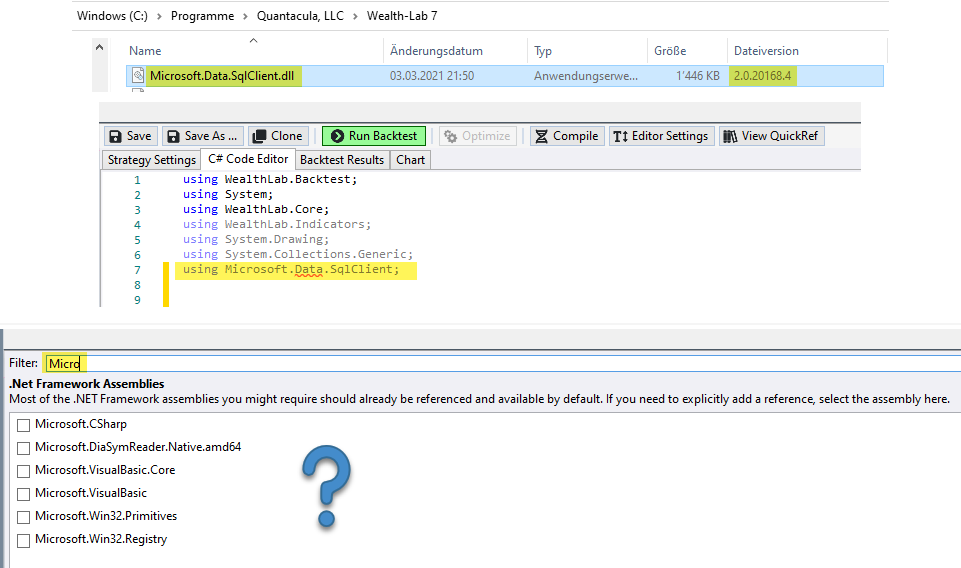Enable the Microsoft.CSharp assembly checkbox
The height and width of the screenshot is (568, 961).
[x=23, y=425]
